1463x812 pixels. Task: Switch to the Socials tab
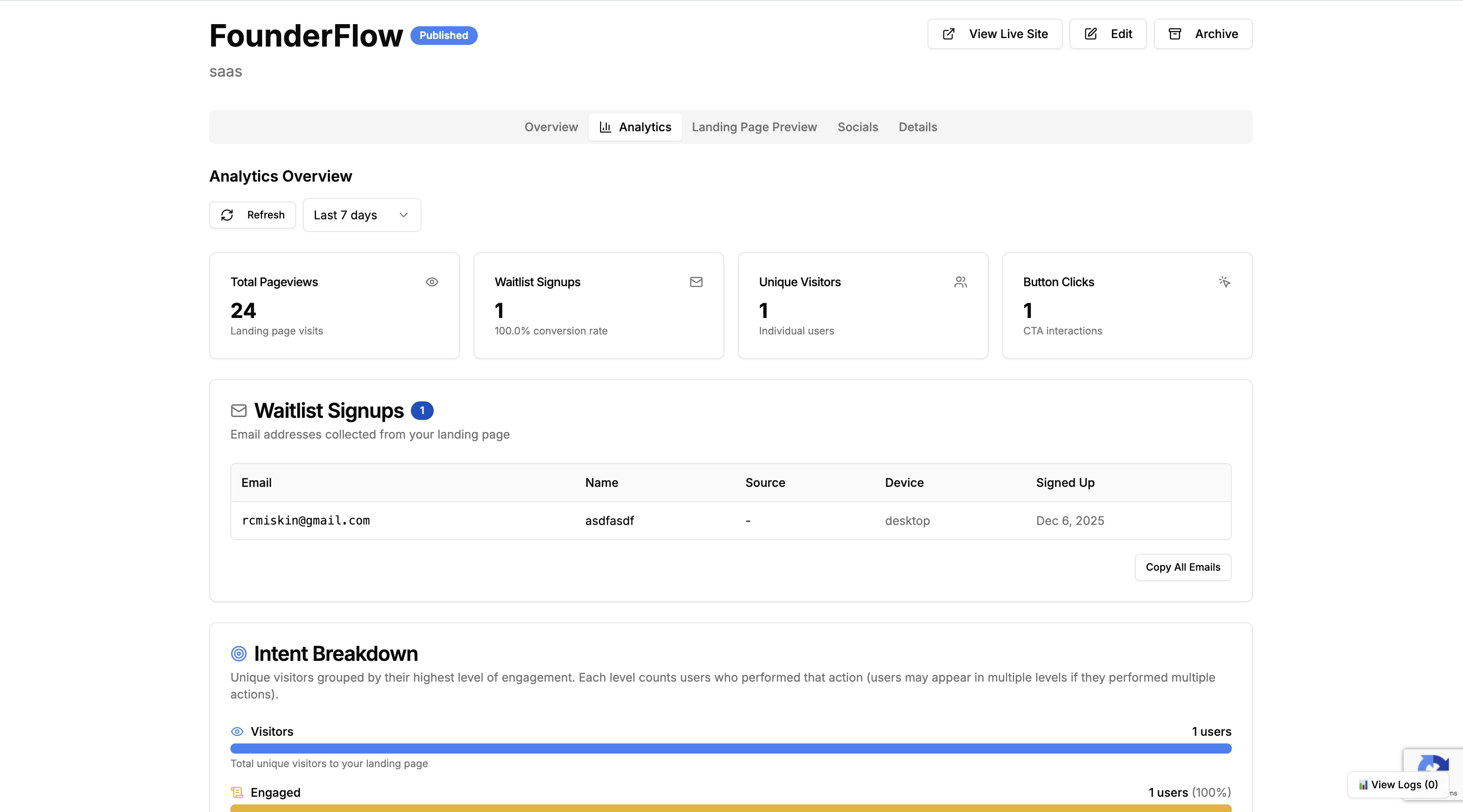pyautogui.click(x=858, y=127)
